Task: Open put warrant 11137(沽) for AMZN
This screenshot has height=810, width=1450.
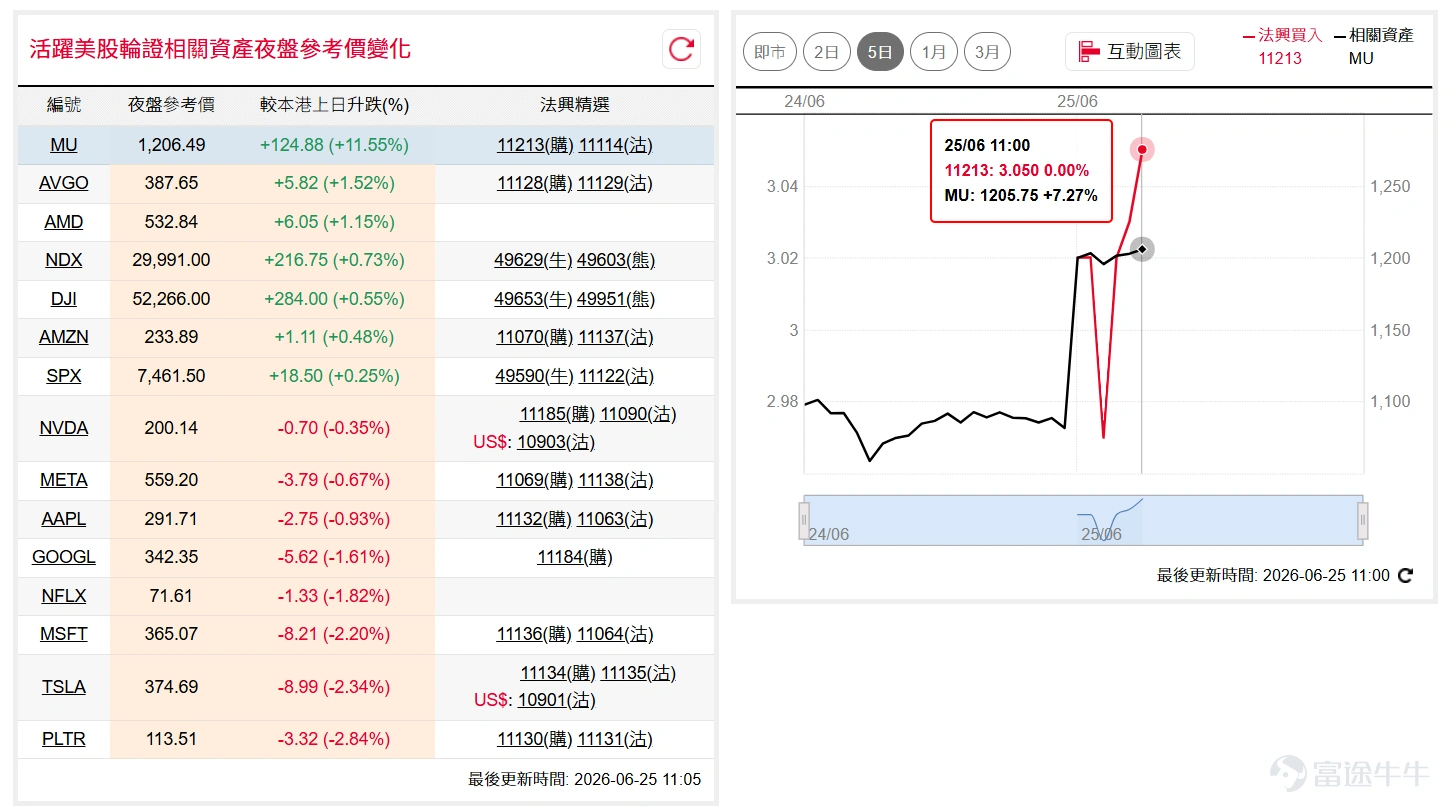Action: [616, 337]
